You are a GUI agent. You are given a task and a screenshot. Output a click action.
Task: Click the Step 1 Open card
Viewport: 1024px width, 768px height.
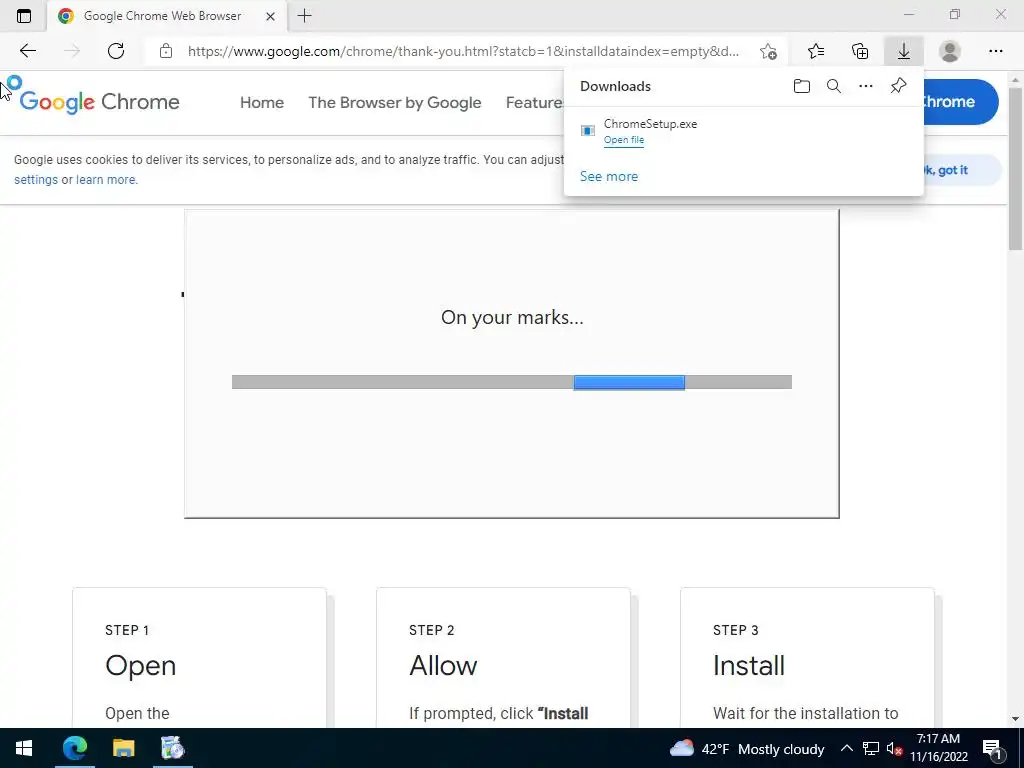click(199, 658)
